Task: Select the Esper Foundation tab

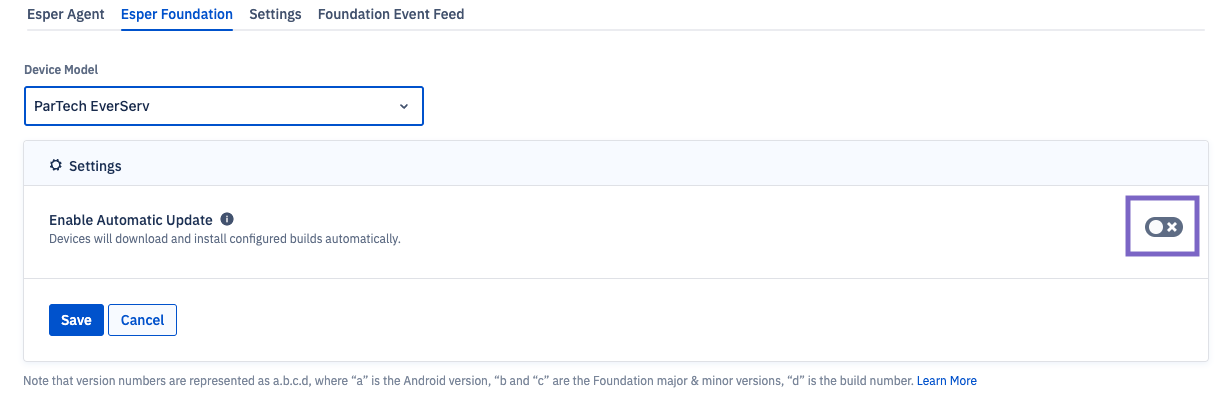Action: [177, 15]
